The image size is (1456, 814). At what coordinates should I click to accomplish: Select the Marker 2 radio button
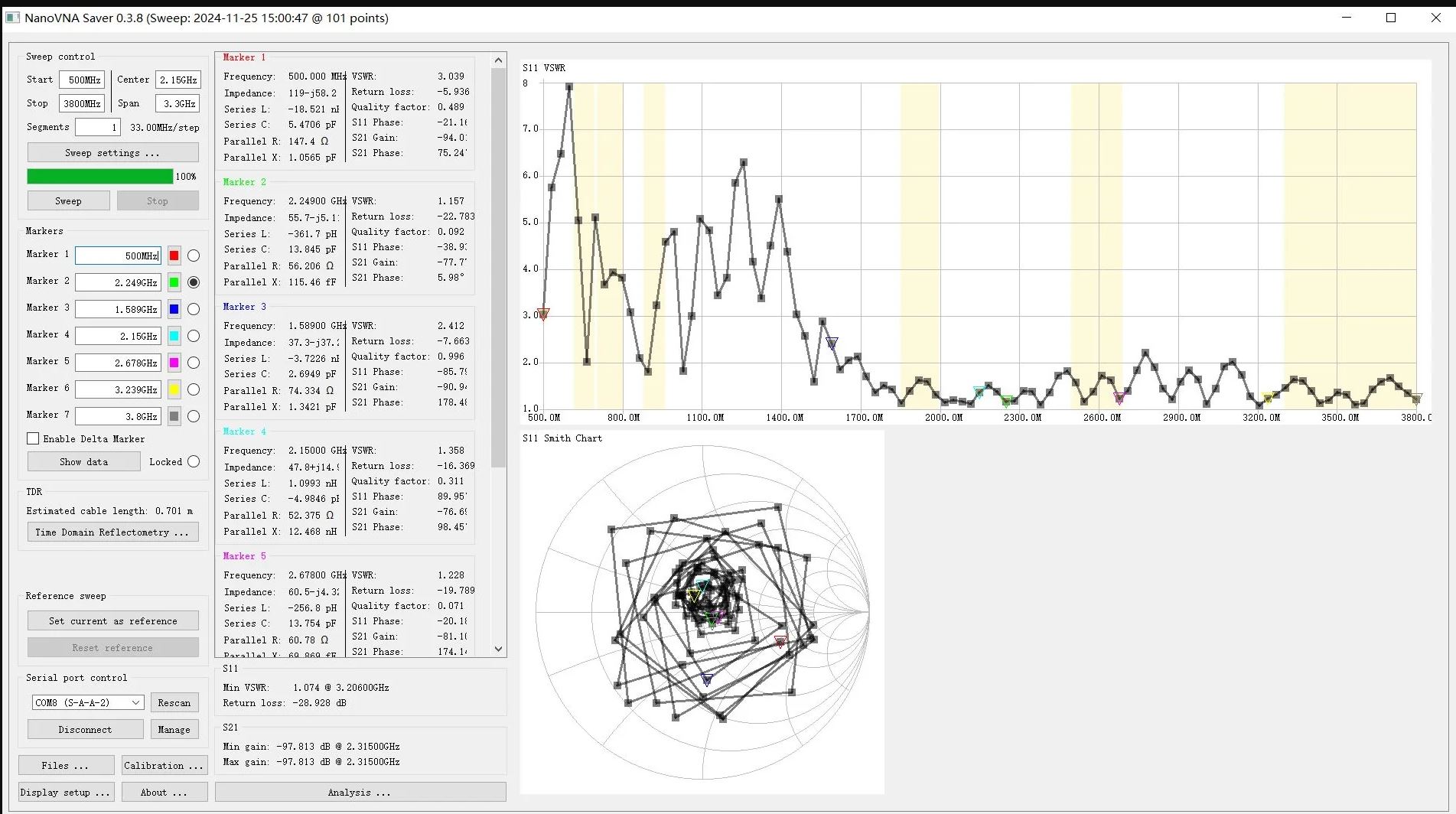pyautogui.click(x=194, y=282)
